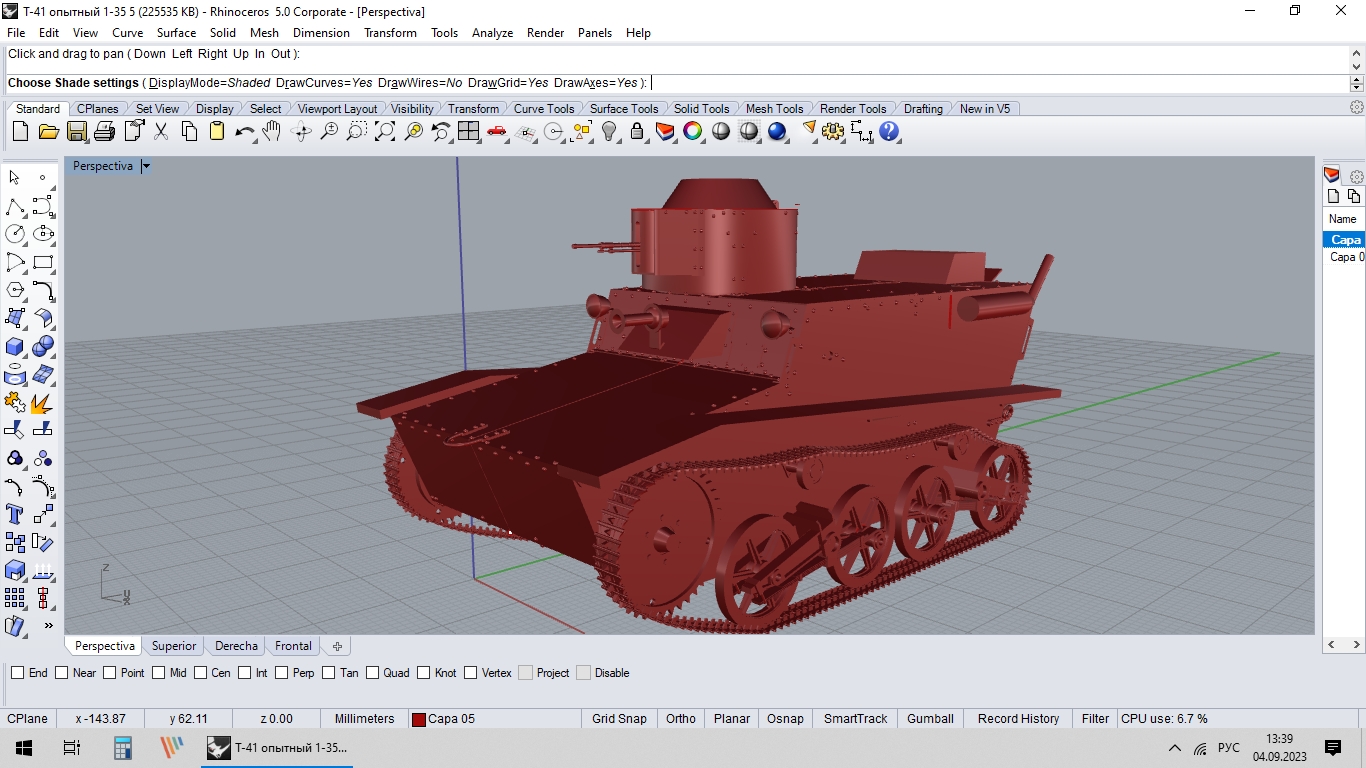Expand more left-sidebar tools chevron
The width and height of the screenshot is (1366, 768).
48,626
